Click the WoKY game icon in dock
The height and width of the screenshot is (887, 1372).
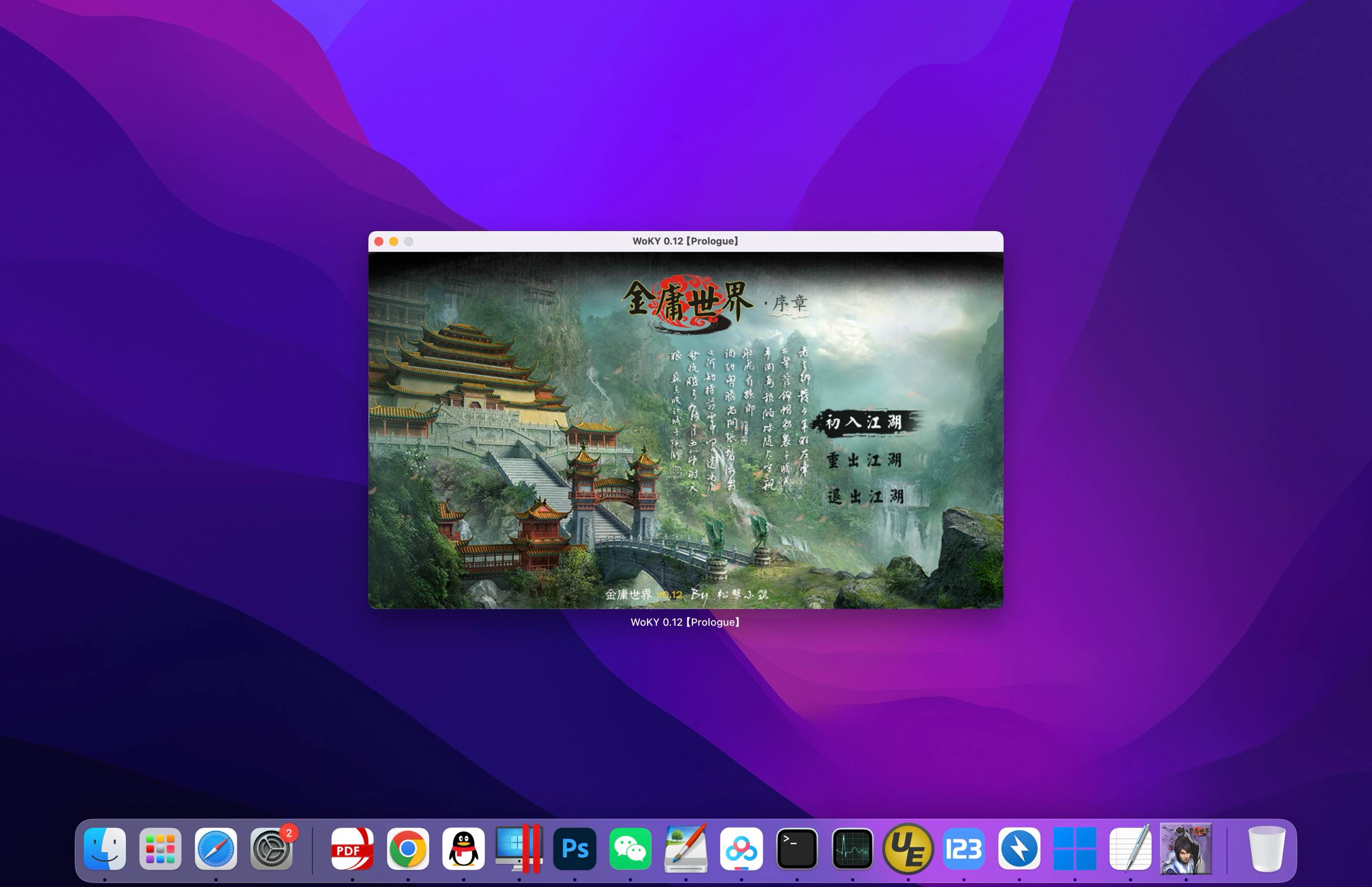(x=1186, y=849)
